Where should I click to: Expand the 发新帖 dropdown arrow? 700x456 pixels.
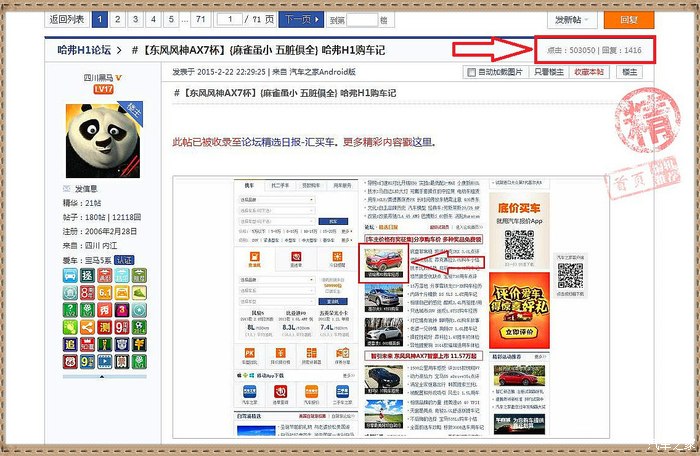587,20
